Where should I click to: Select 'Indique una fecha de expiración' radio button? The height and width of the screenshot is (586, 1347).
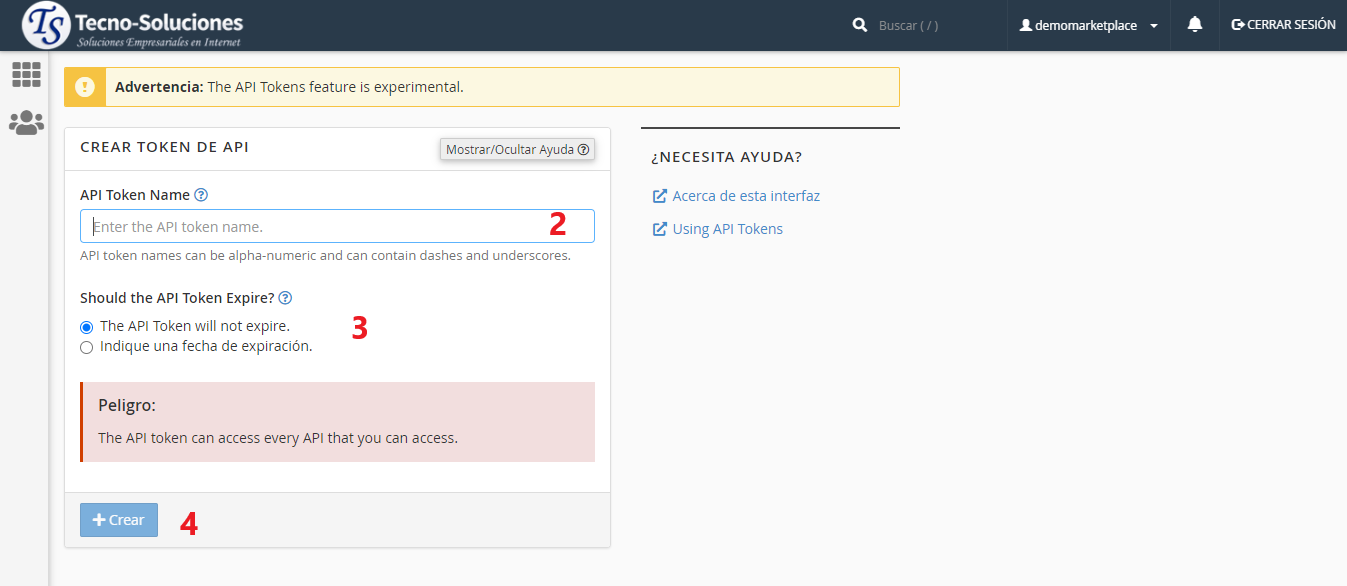(x=87, y=348)
